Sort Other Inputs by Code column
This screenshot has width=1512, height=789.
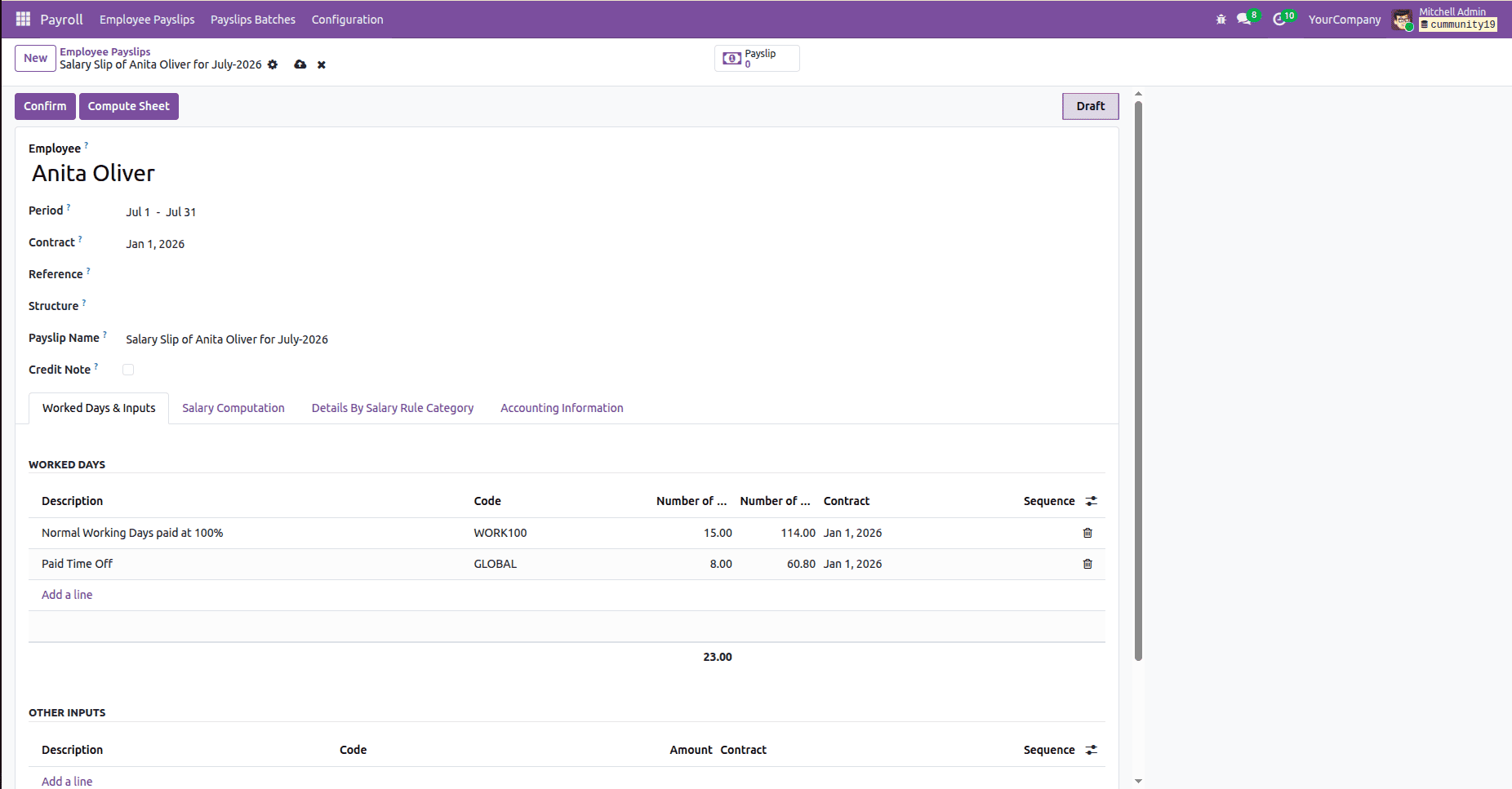(353, 750)
